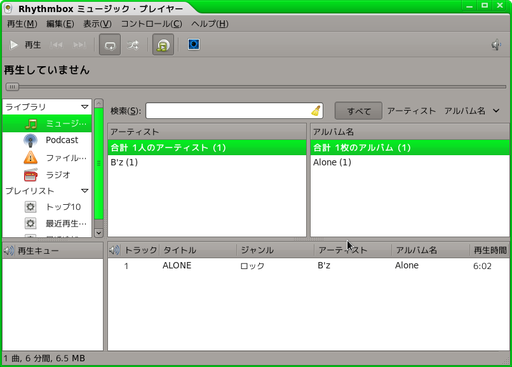
Task: Select 合計 1枚のアルバム (1) row
Action: click(x=410, y=148)
